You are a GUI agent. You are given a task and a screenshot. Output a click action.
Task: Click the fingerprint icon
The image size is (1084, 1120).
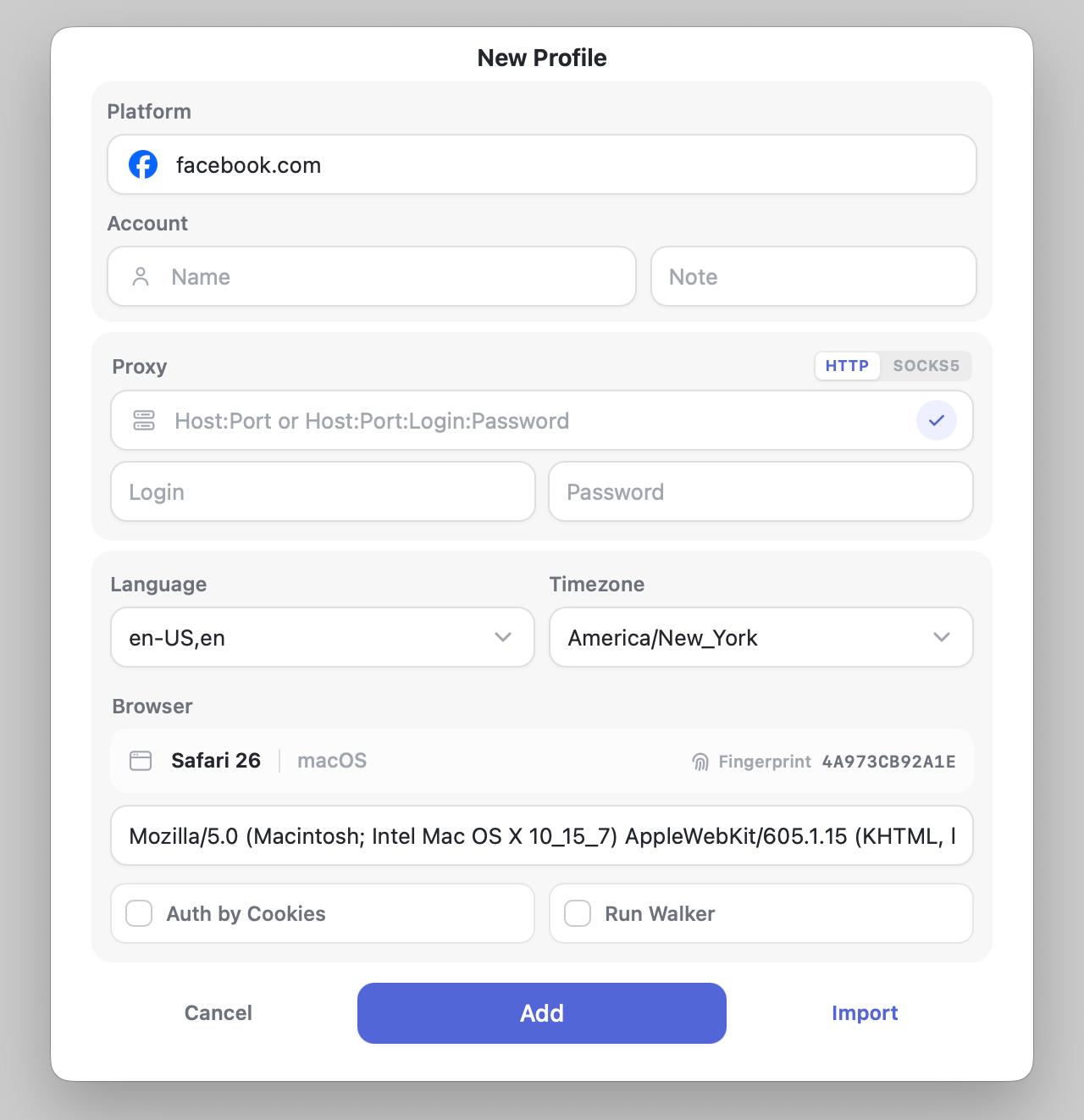click(x=700, y=762)
